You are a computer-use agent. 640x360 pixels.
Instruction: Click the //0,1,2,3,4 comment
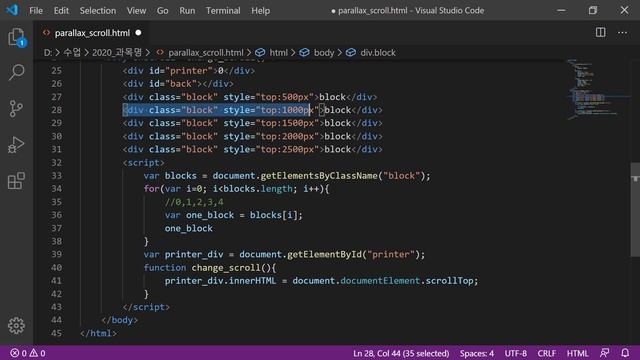[x=194, y=202]
